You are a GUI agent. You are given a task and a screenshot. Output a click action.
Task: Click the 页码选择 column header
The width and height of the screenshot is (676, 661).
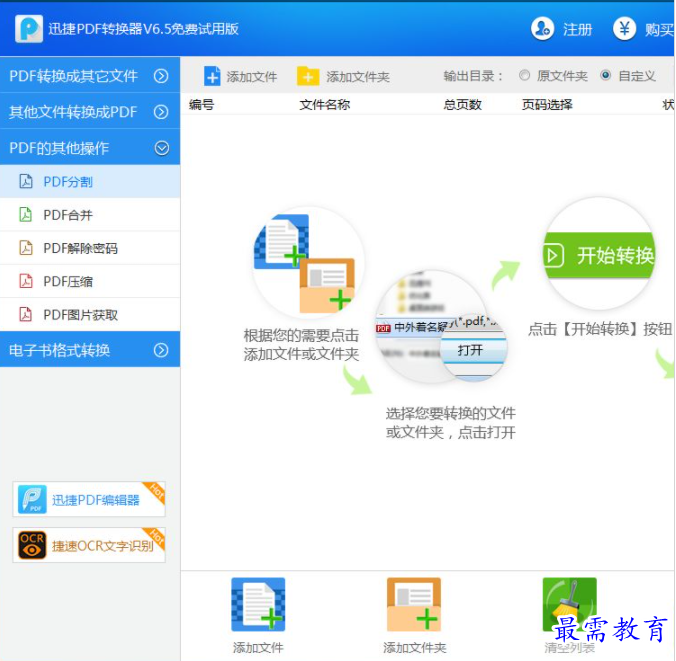click(547, 104)
